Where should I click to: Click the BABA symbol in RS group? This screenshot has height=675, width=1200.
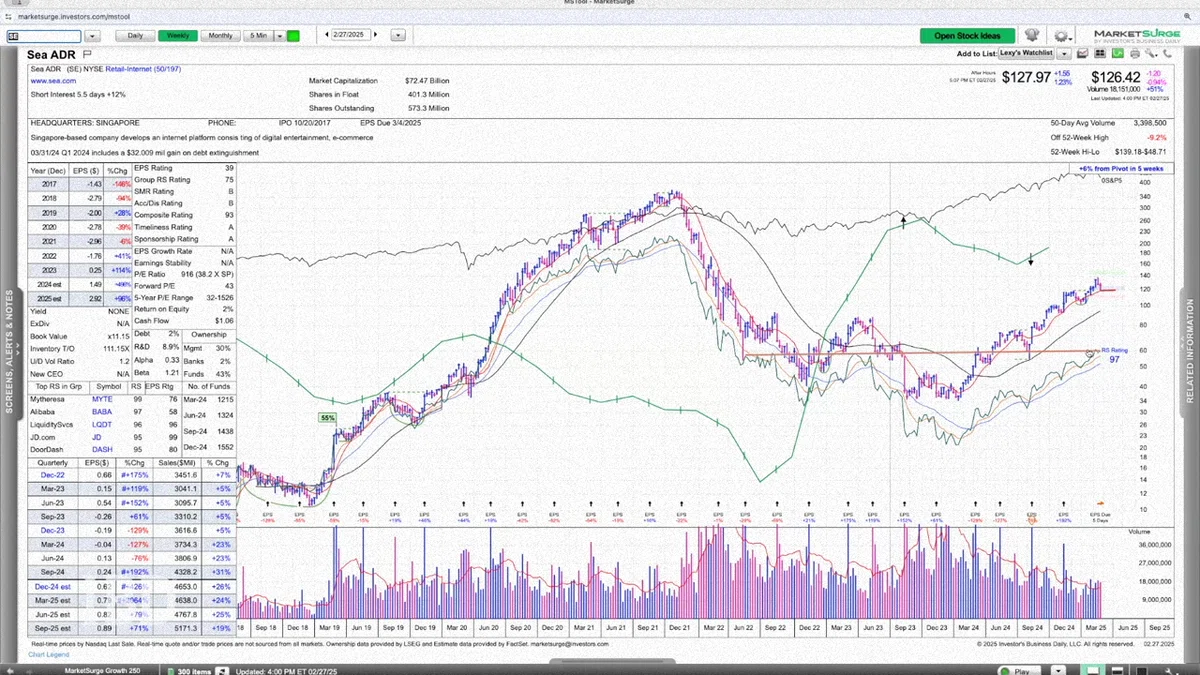(x=102, y=411)
